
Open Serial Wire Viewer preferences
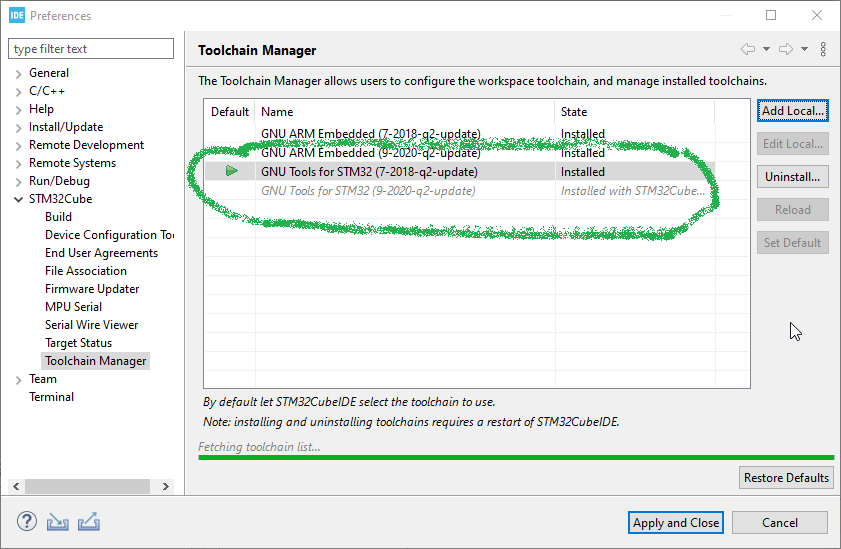92,324
